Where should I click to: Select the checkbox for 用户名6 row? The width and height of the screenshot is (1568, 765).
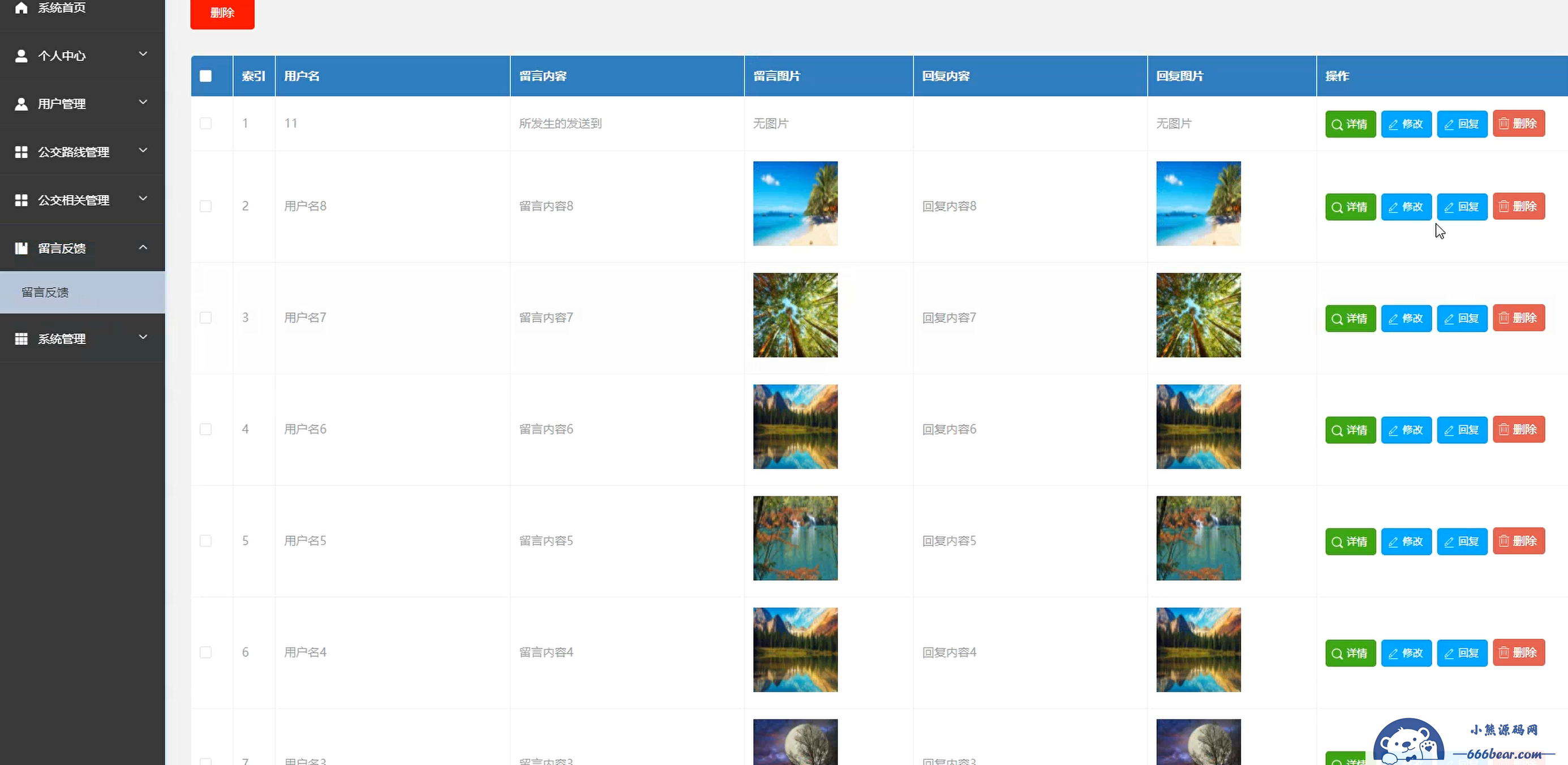tap(206, 429)
